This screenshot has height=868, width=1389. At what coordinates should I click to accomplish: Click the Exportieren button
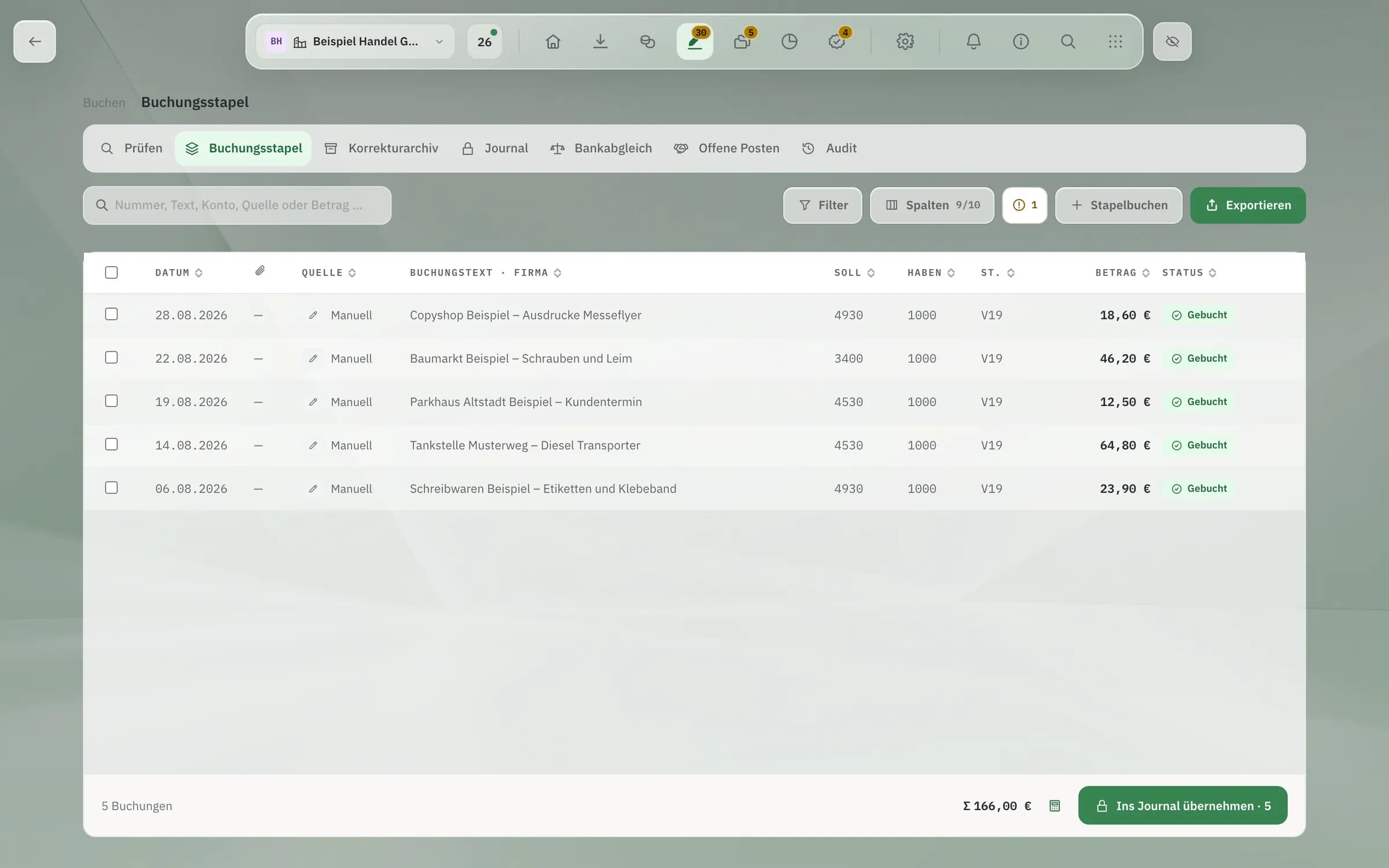click(1248, 205)
